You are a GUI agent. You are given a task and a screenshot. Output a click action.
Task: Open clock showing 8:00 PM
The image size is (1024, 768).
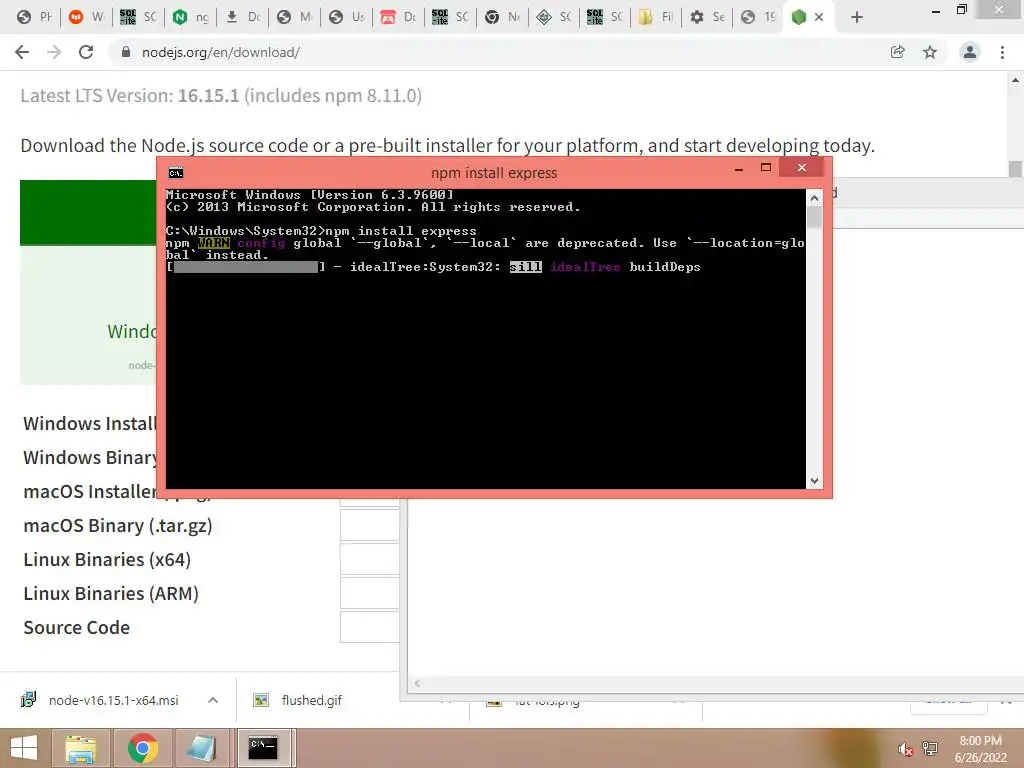[x=980, y=749]
